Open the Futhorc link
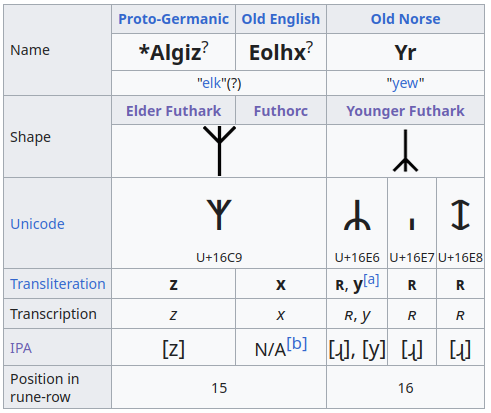Image resolution: width=491 pixels, height=413 pixels. tap(281, 111)
